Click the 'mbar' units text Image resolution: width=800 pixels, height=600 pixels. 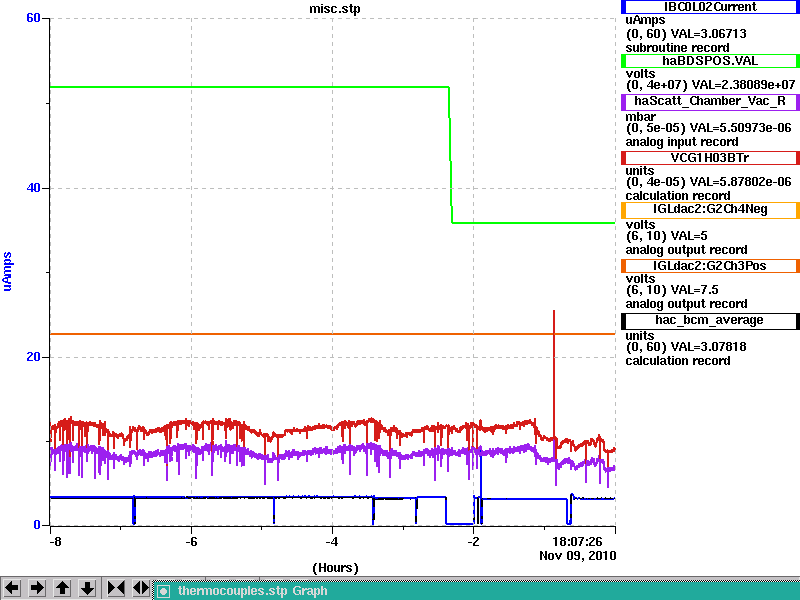(641, 117)
